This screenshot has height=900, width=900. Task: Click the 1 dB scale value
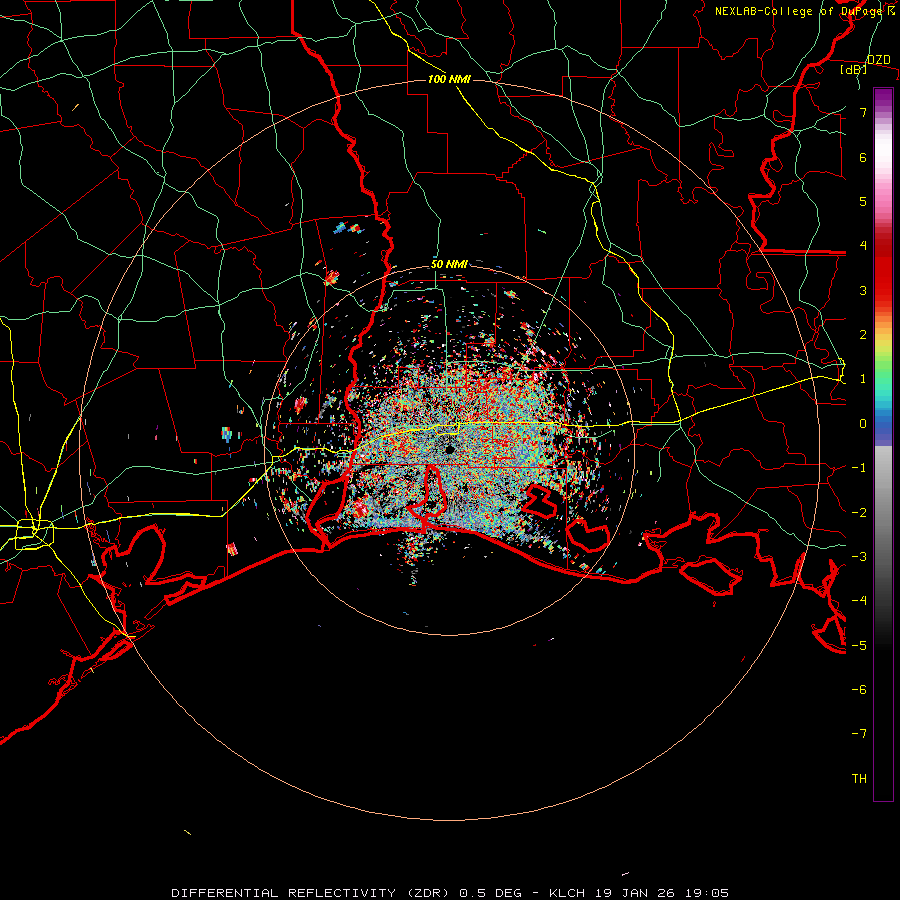[x=863, y=379]
